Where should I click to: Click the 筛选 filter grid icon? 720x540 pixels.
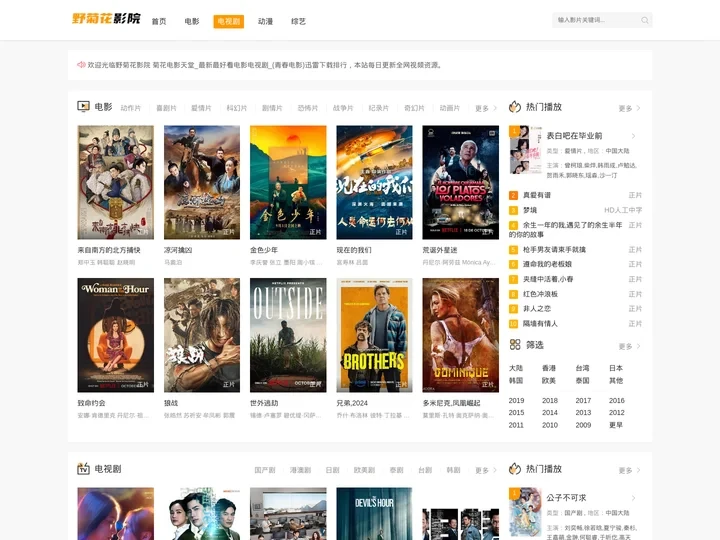click(x=515, y=345)
